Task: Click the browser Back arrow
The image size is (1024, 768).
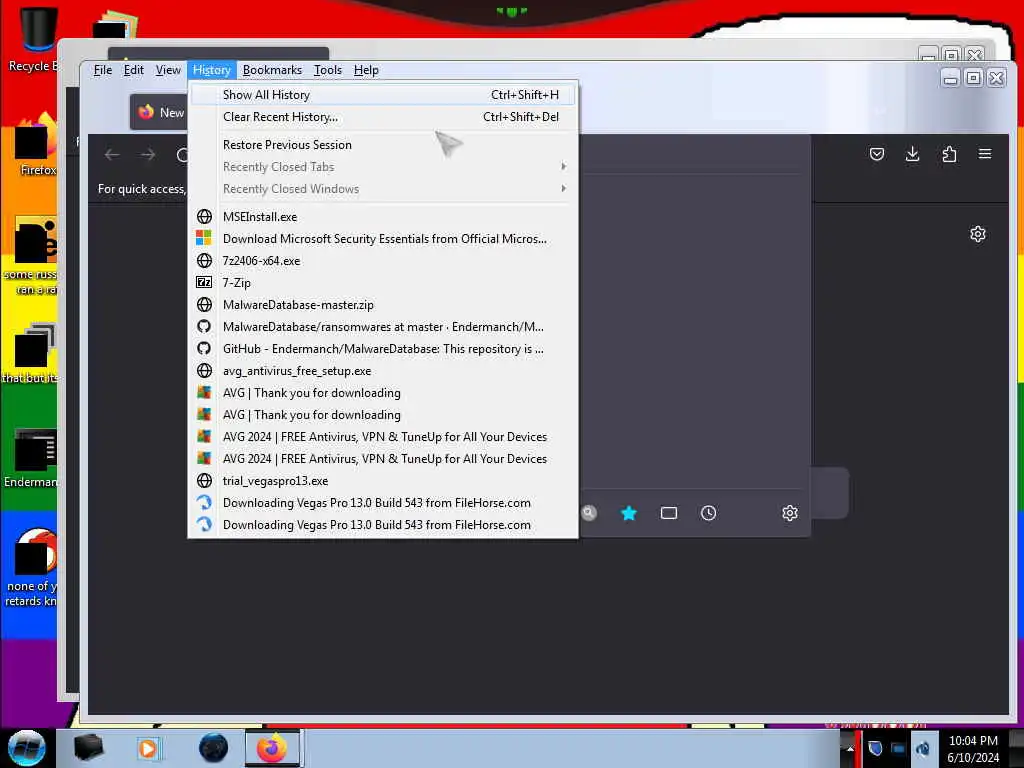Action: point(112,155)
